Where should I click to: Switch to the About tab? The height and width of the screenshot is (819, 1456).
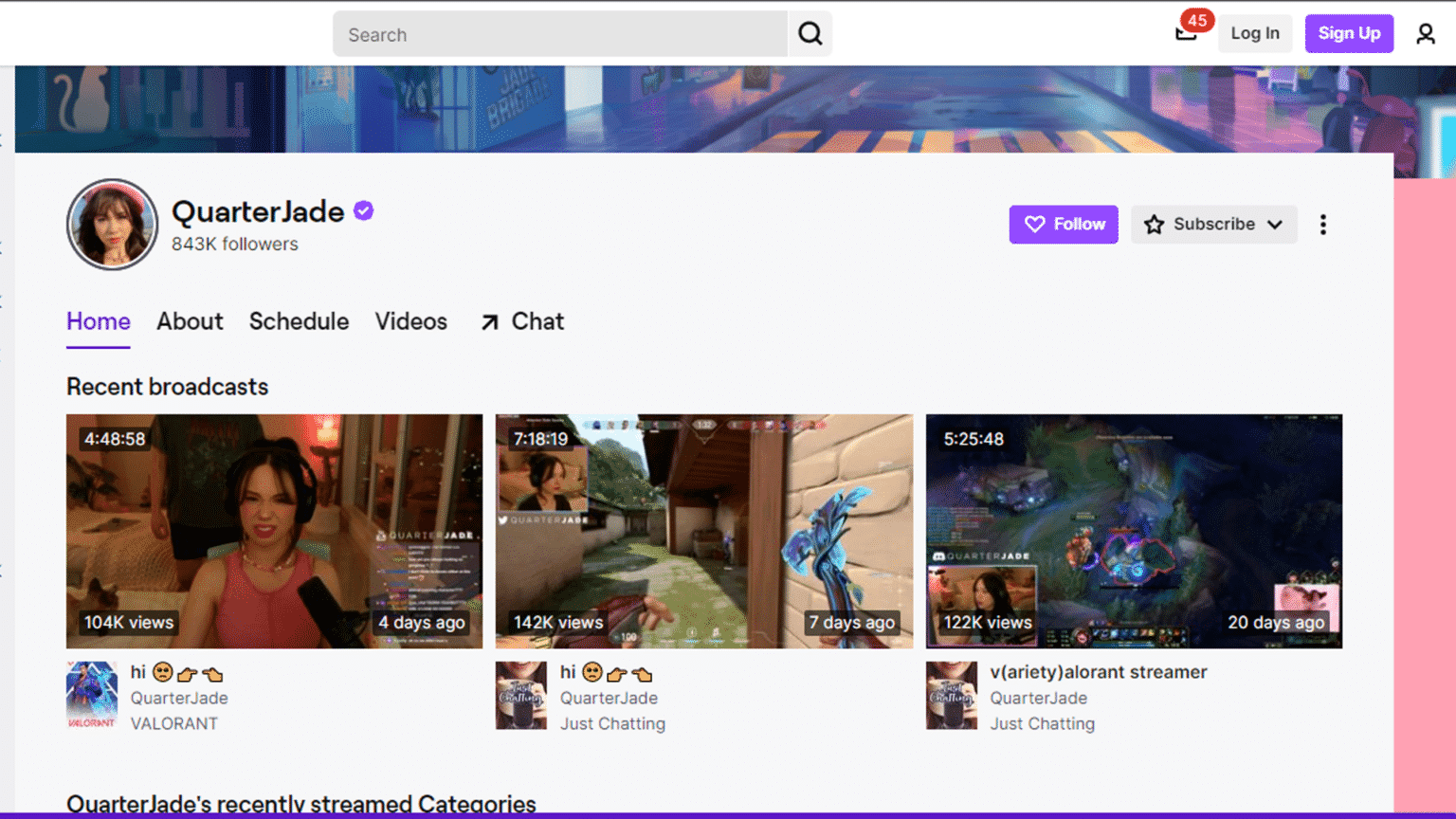pos(190,321)
